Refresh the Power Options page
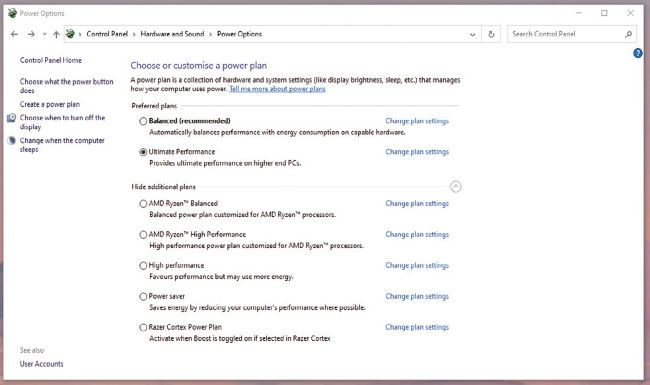Screen dimensions: 650x385 [x=491, y=34]
